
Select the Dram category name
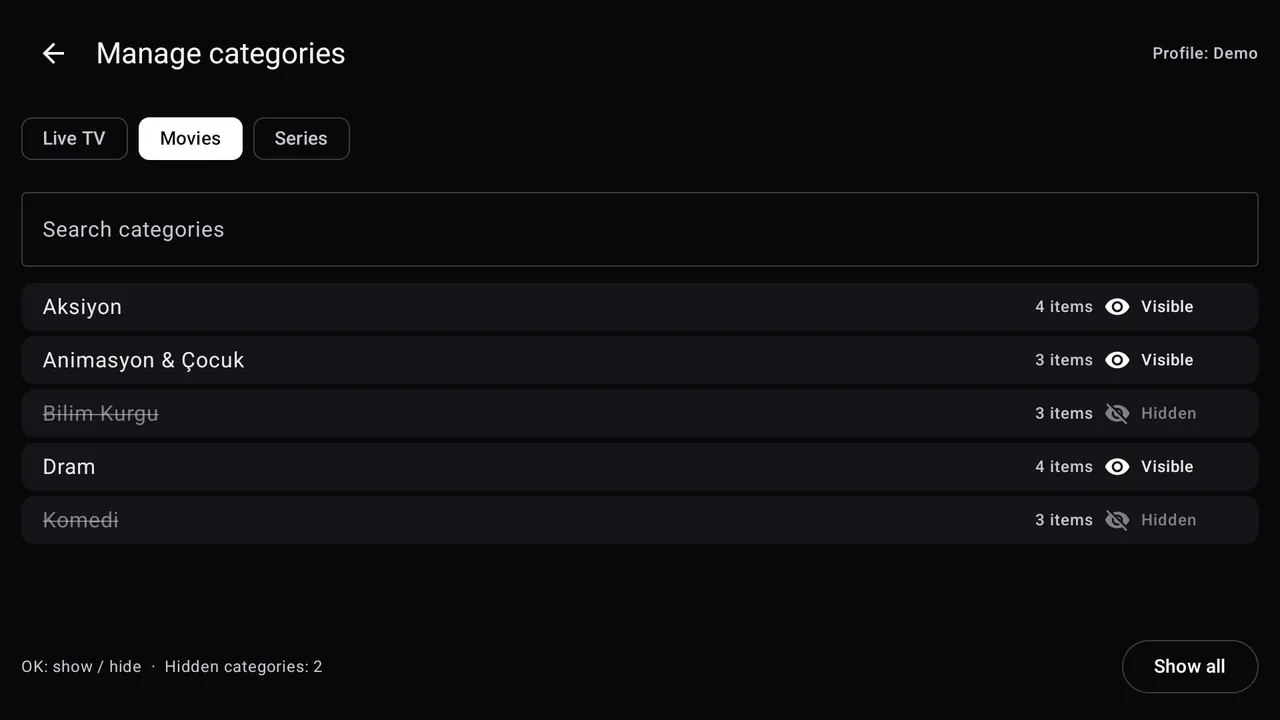click(69, 467)
